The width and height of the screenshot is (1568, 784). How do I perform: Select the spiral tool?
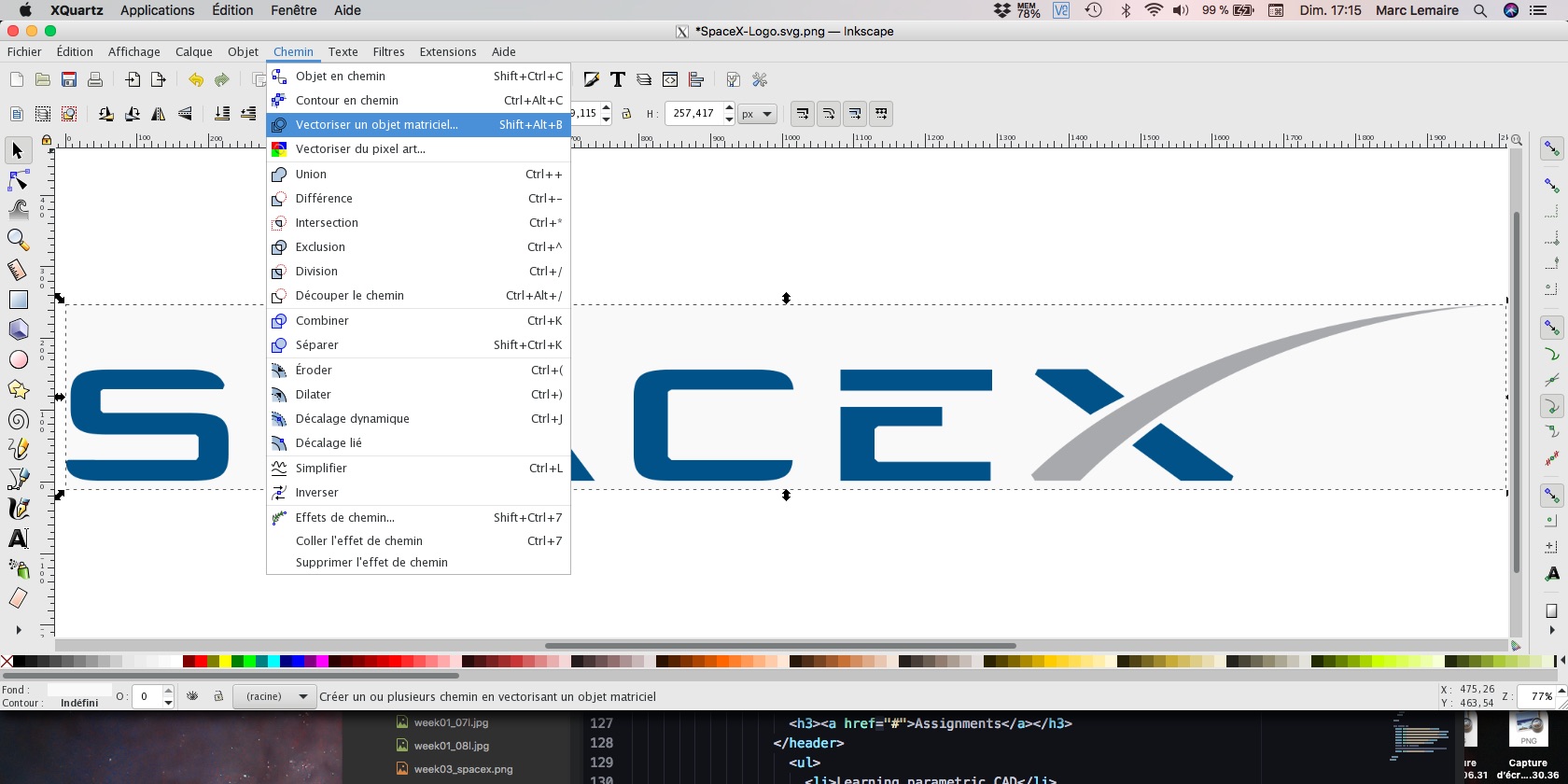coord(18,419)
